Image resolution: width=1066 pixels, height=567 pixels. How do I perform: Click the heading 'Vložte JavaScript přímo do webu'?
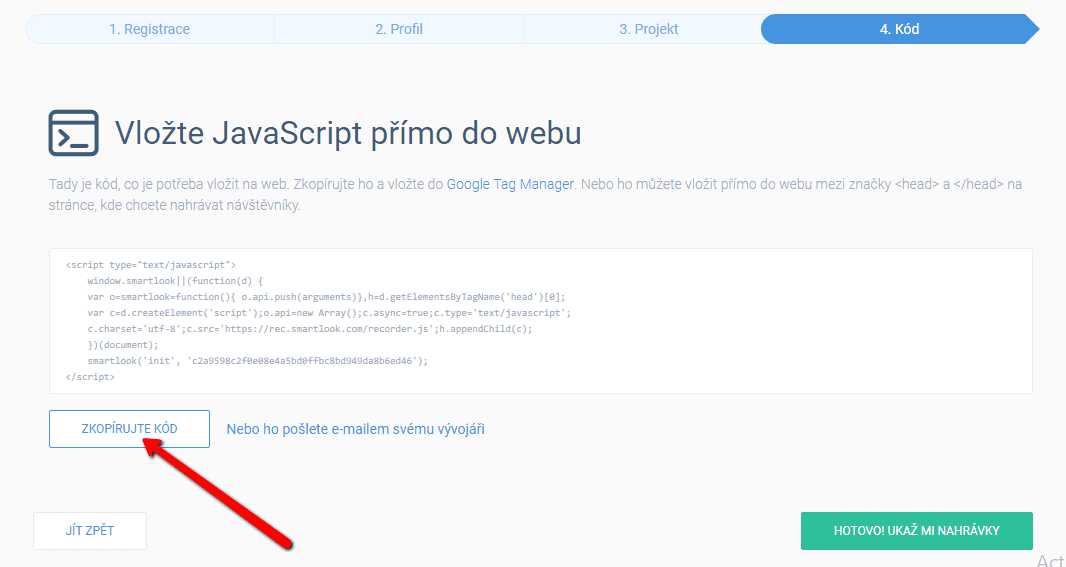point(348,133)
